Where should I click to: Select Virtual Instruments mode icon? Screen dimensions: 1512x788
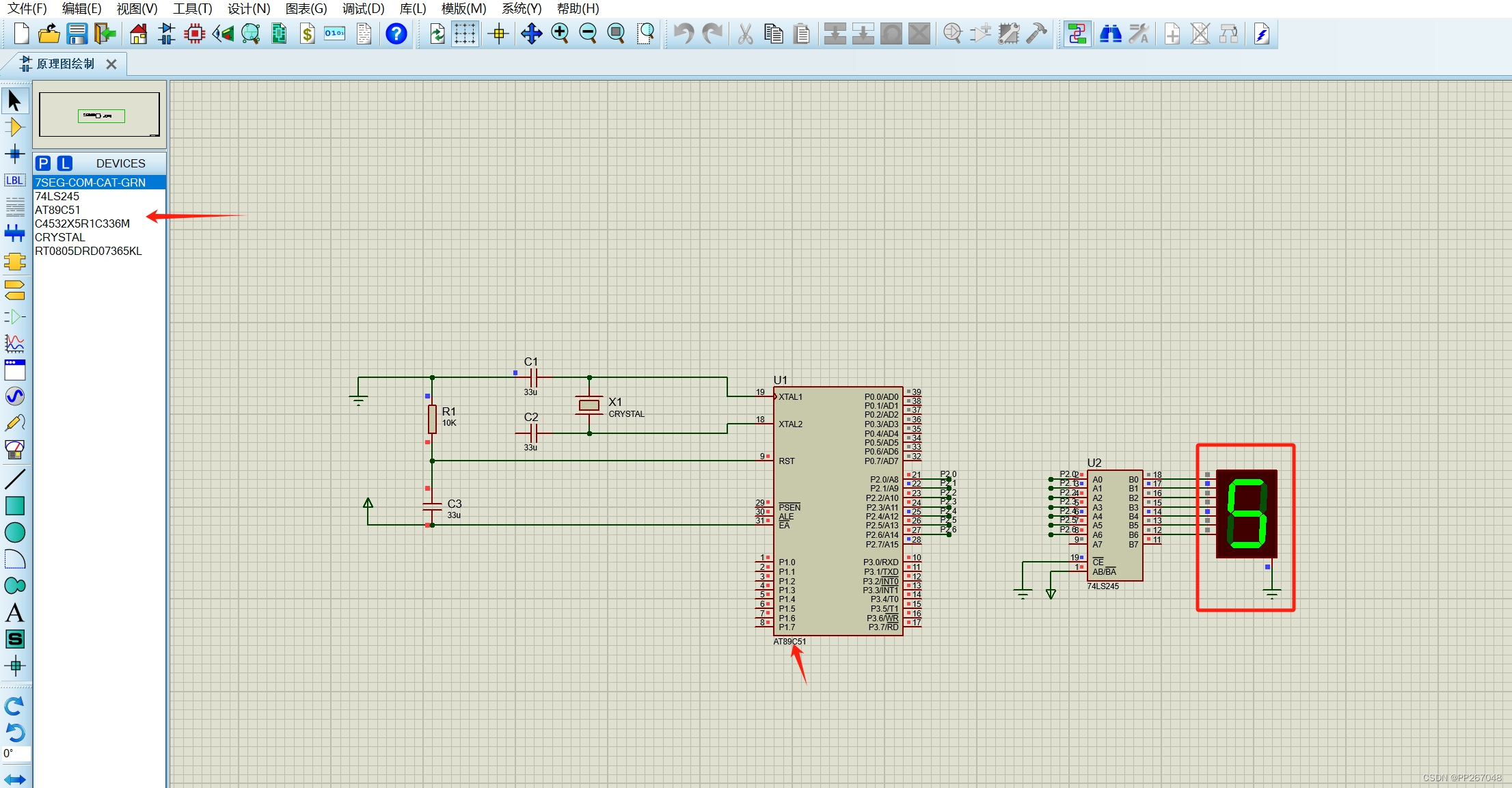pos(14,450)
